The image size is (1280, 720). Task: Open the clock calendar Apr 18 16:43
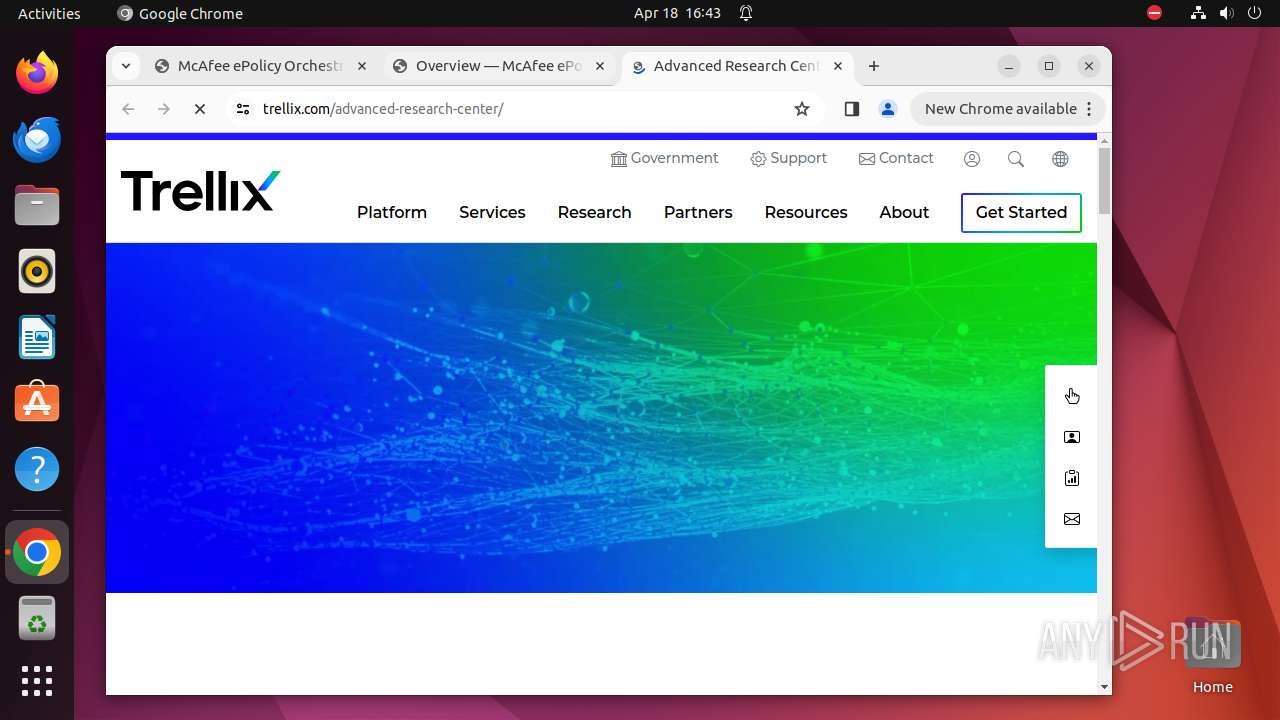[x=677, y=13]
